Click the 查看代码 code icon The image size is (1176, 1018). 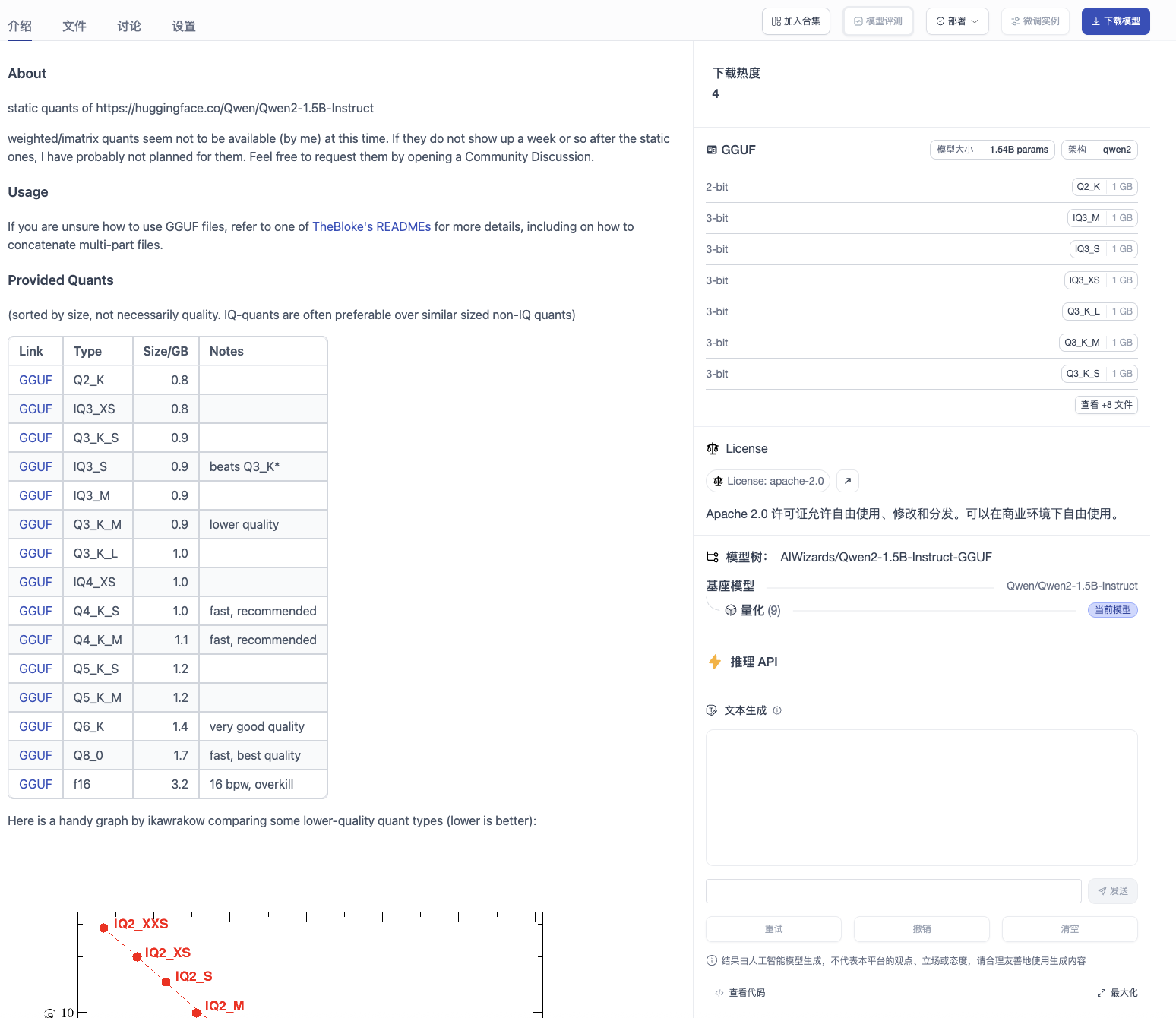[719, 993]
